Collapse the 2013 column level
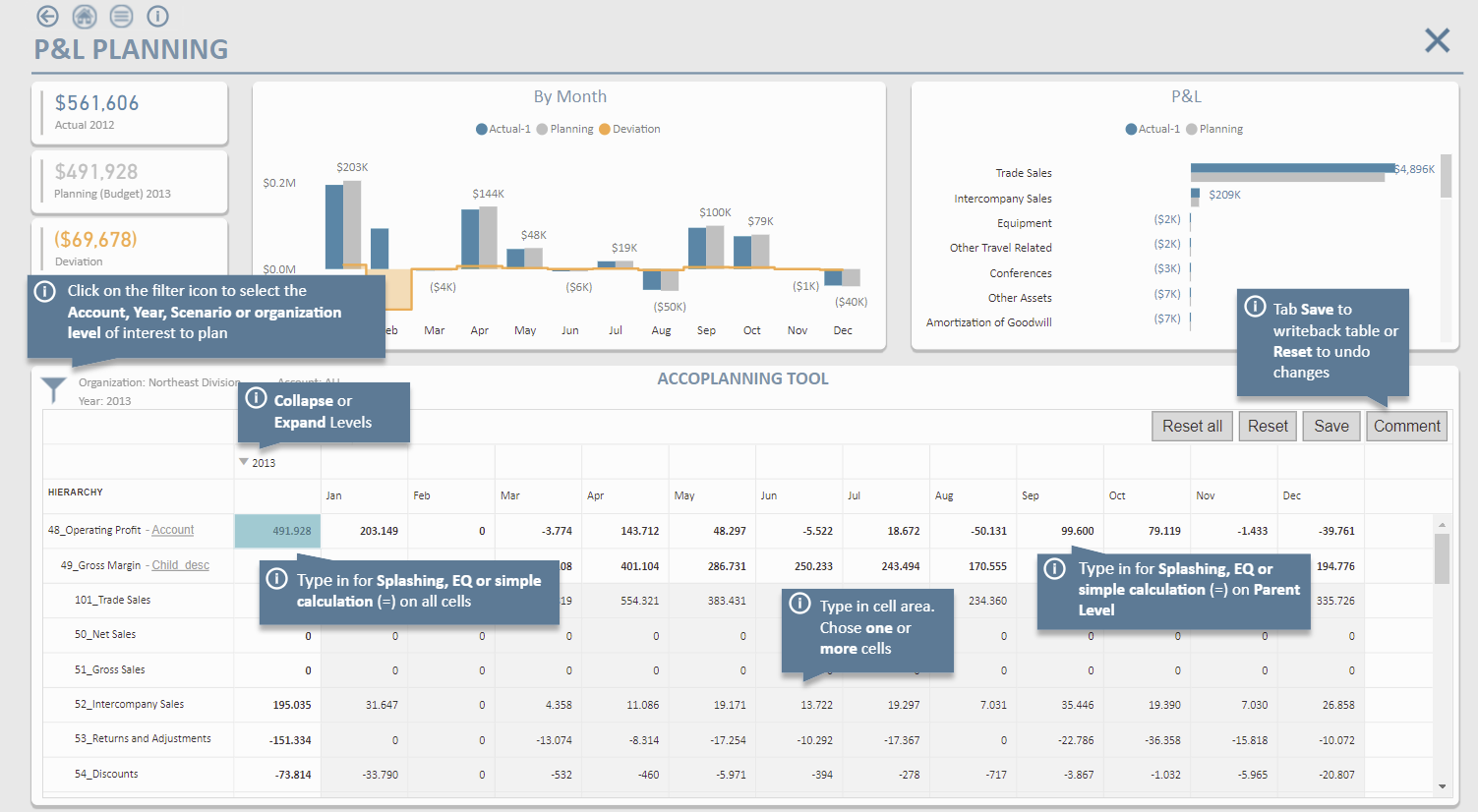The height and width of the screenshot is (812, 1478). click(x=244, y=462)
